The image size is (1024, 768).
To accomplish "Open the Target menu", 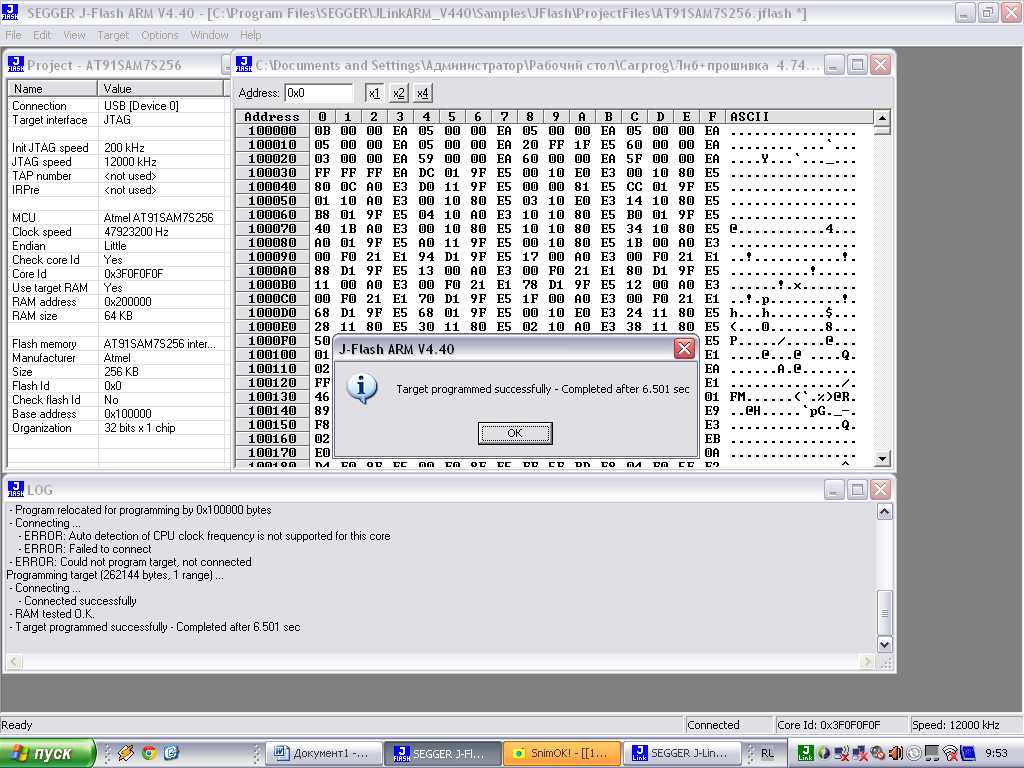I will [113, 35].
